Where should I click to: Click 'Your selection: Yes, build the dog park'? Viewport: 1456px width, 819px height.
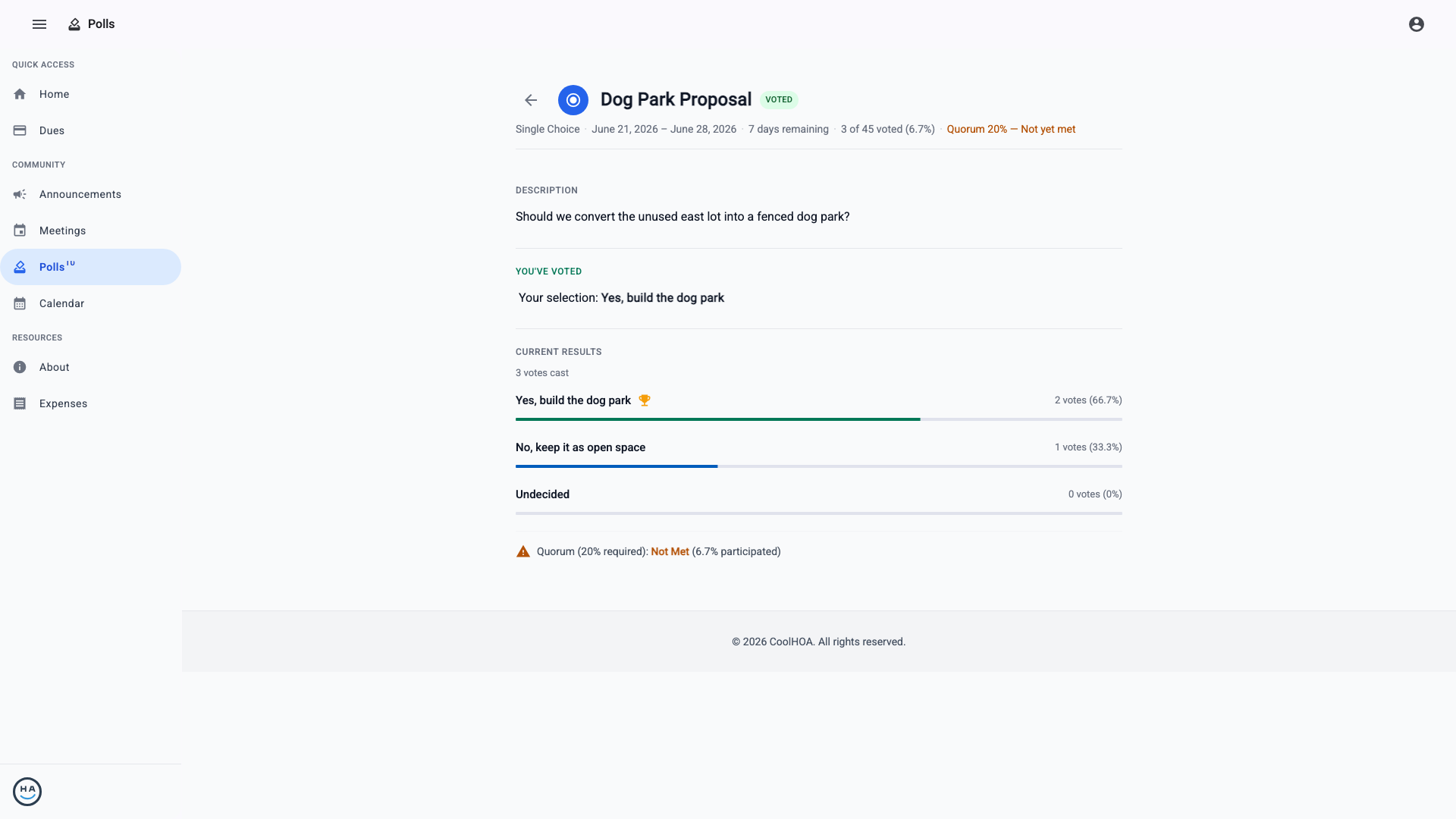[621, 298]
